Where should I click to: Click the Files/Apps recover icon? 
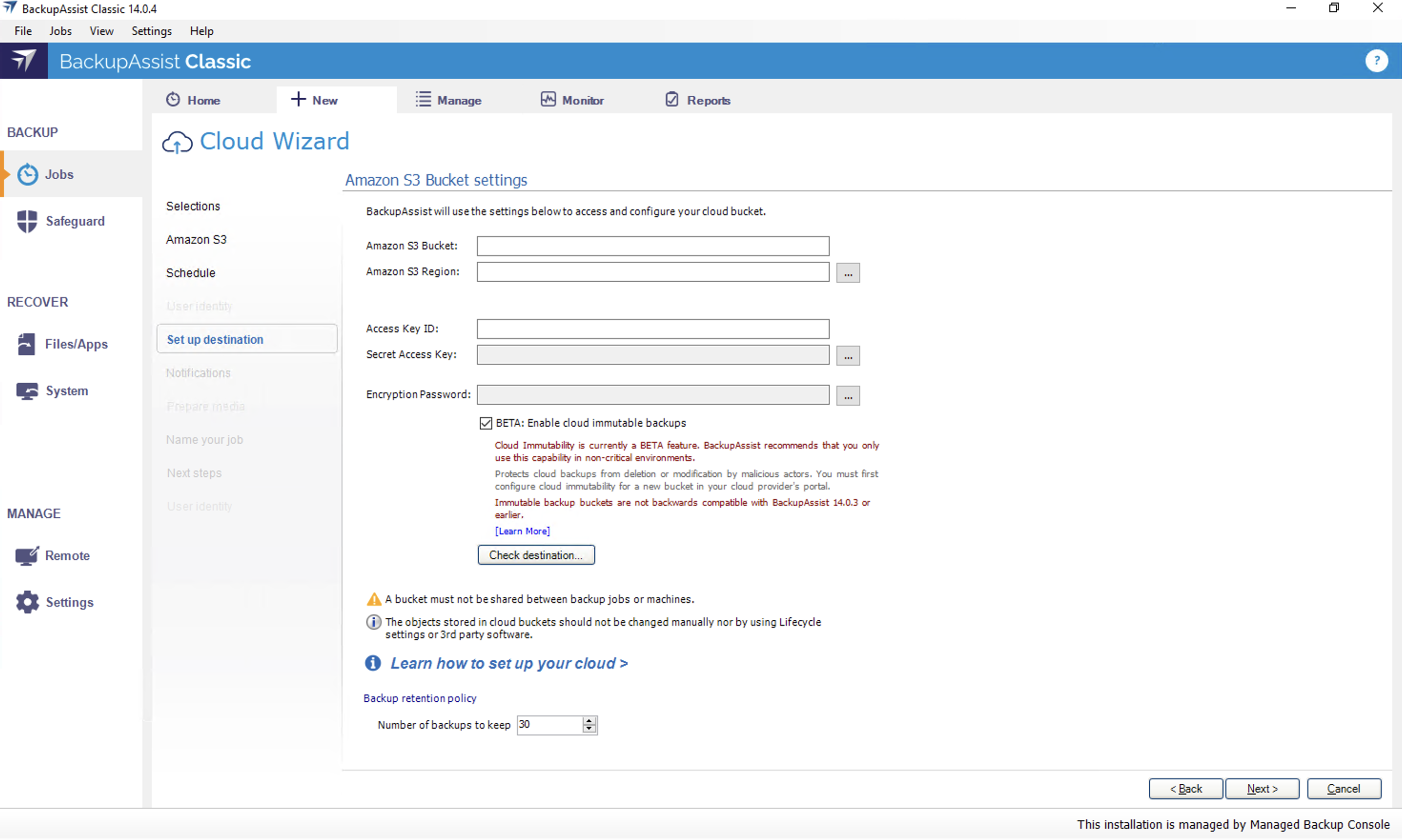[26, 344]
